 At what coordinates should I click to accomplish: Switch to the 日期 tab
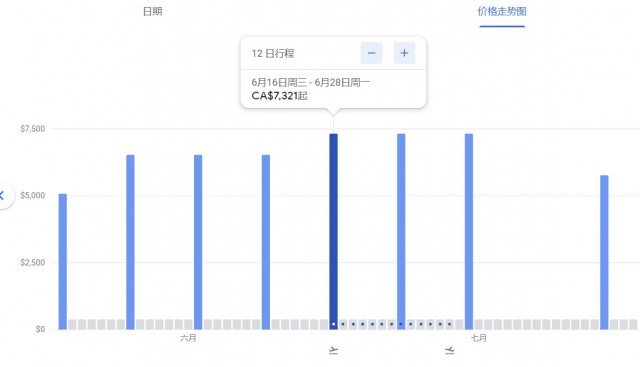point(153,11)
